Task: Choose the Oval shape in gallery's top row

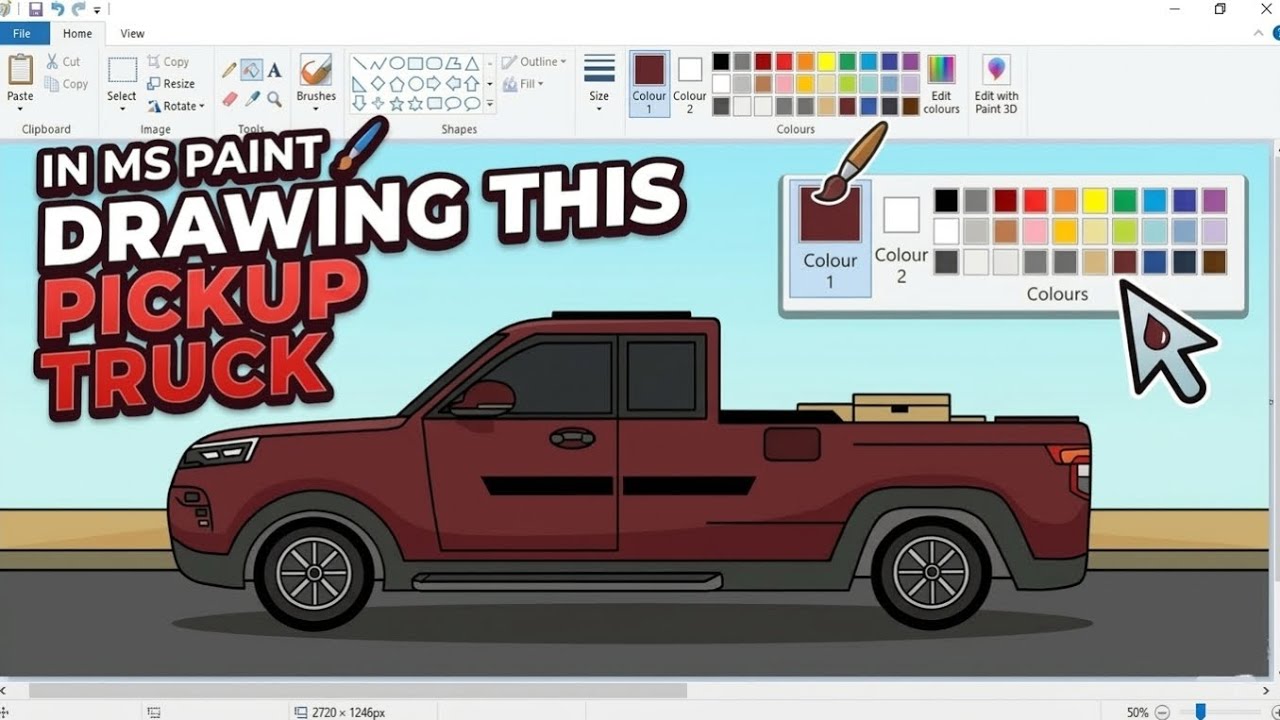Action: pyautogui.click(x=397, y=63)
